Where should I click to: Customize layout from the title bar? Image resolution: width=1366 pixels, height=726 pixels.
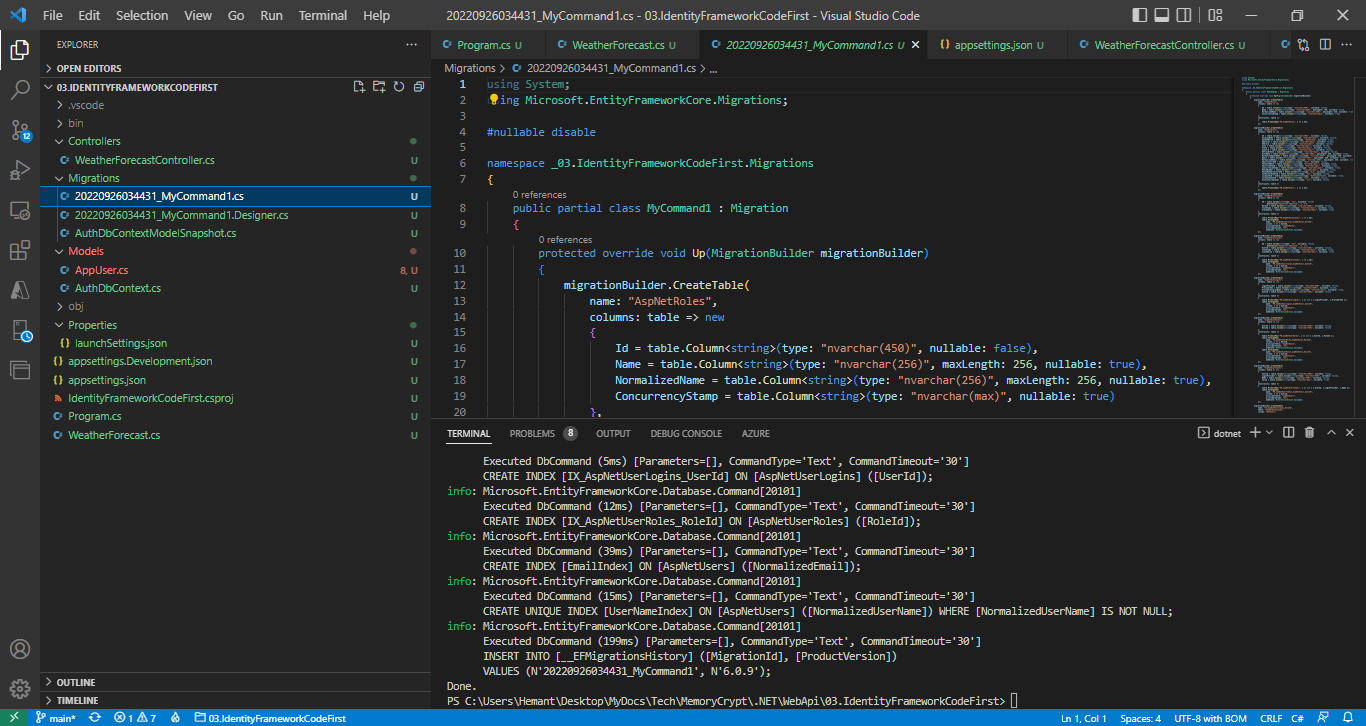point(1216,16)
